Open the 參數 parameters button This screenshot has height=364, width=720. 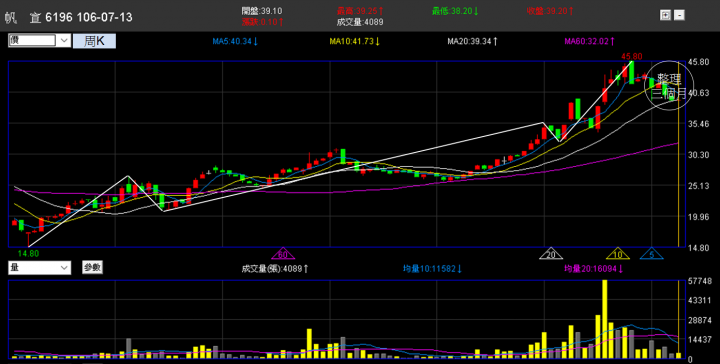92,267
